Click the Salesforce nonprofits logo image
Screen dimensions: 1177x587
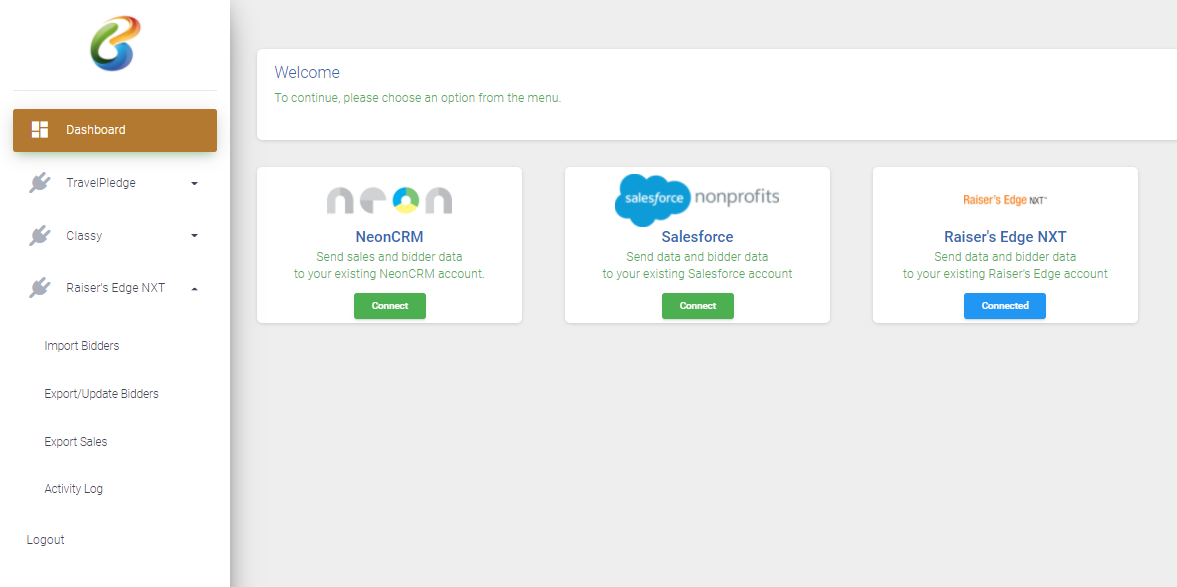(697, 200)
